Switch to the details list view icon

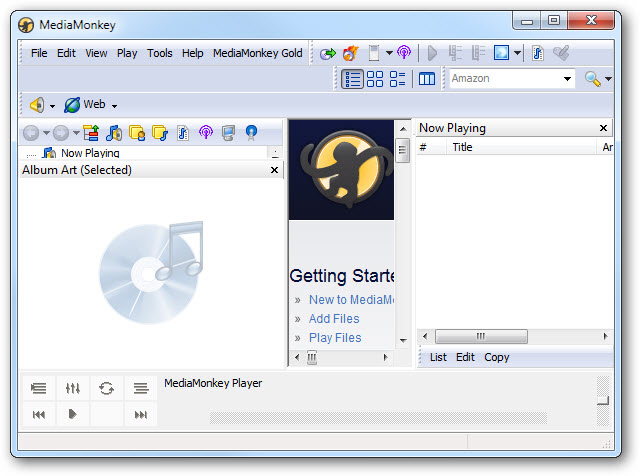coord(352,79)
